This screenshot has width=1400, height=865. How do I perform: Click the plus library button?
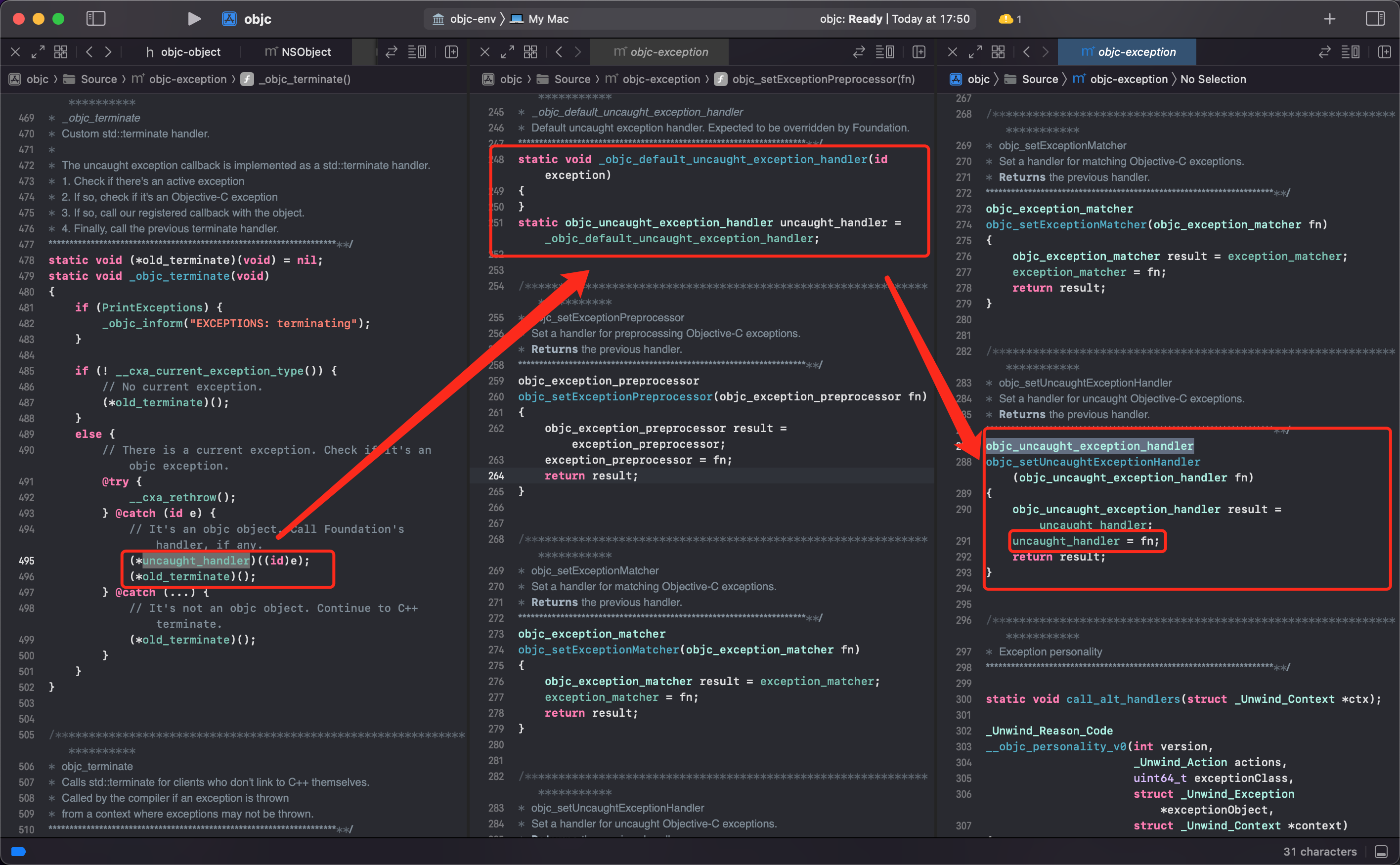[x=1329, y=19]
